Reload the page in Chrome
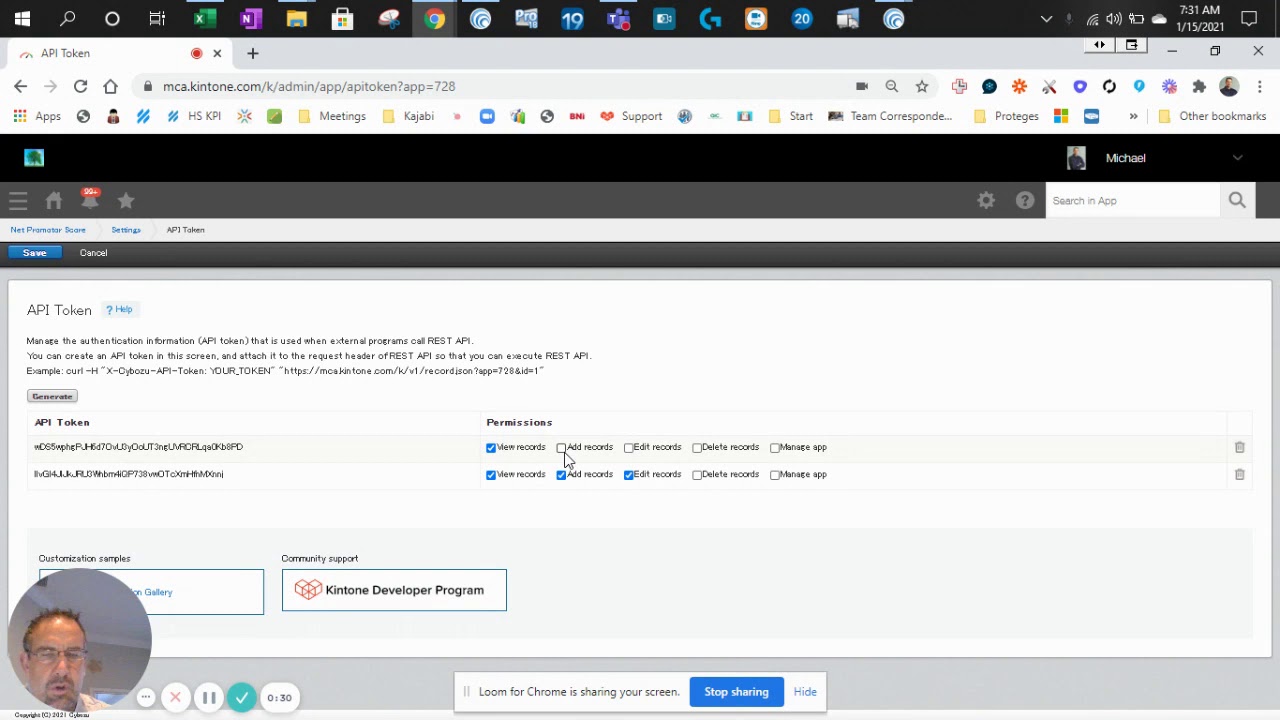The image size is (1280, 720). click(x=80, y=86)
